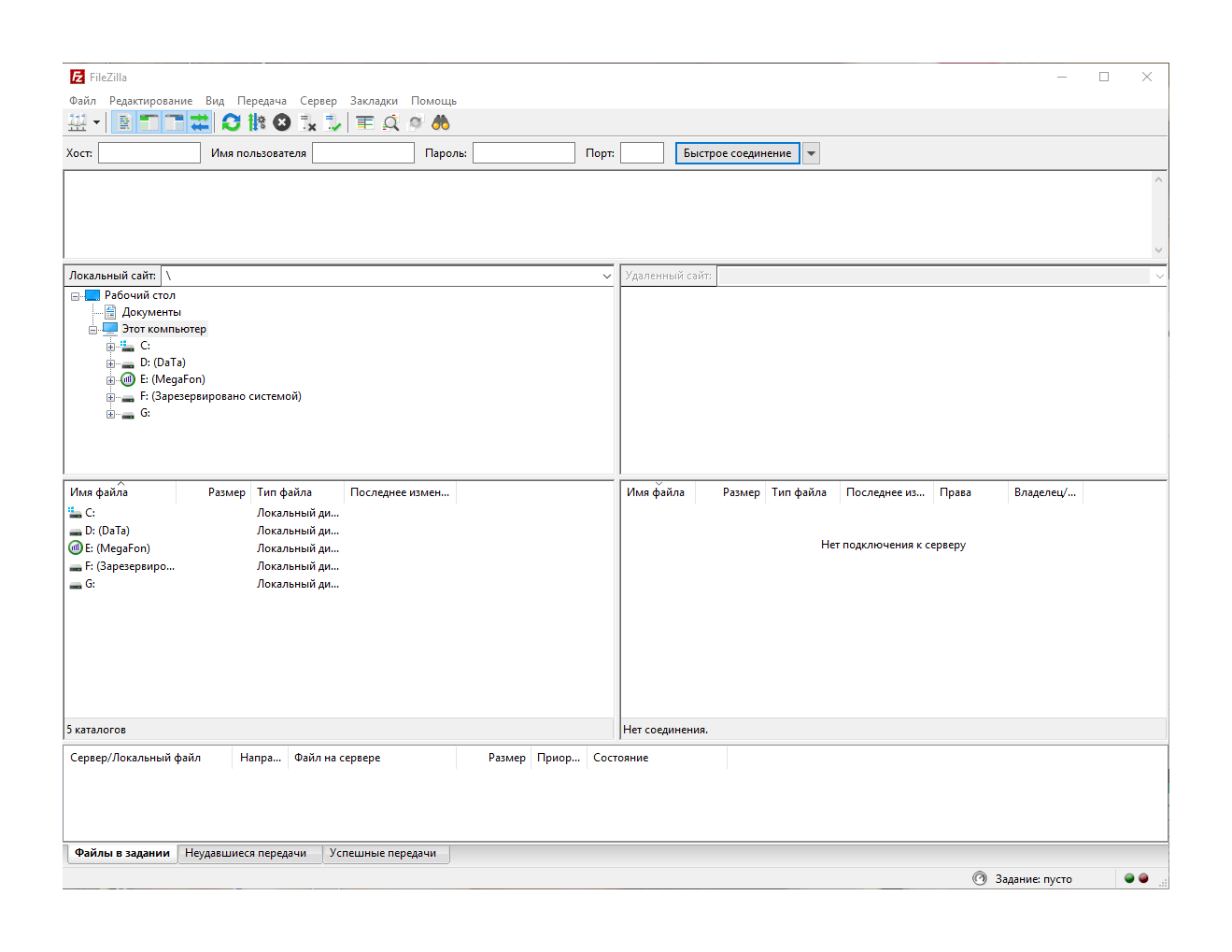Viewport: 1232px width, 952px height.
Task: Sort local list by Последнее измен... column
Action: coord(400,492)
